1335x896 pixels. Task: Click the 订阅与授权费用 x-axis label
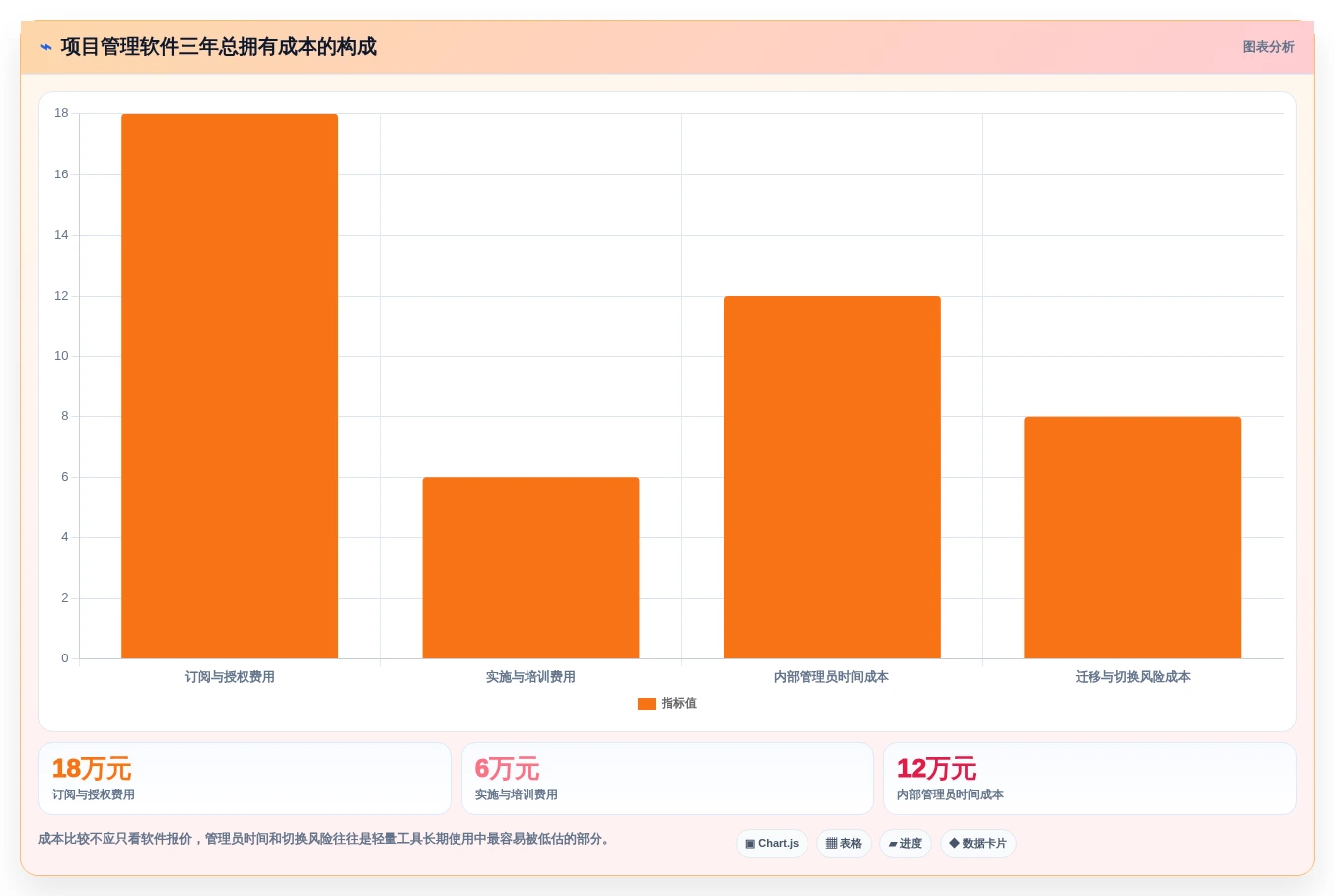[x=230, y=677]
